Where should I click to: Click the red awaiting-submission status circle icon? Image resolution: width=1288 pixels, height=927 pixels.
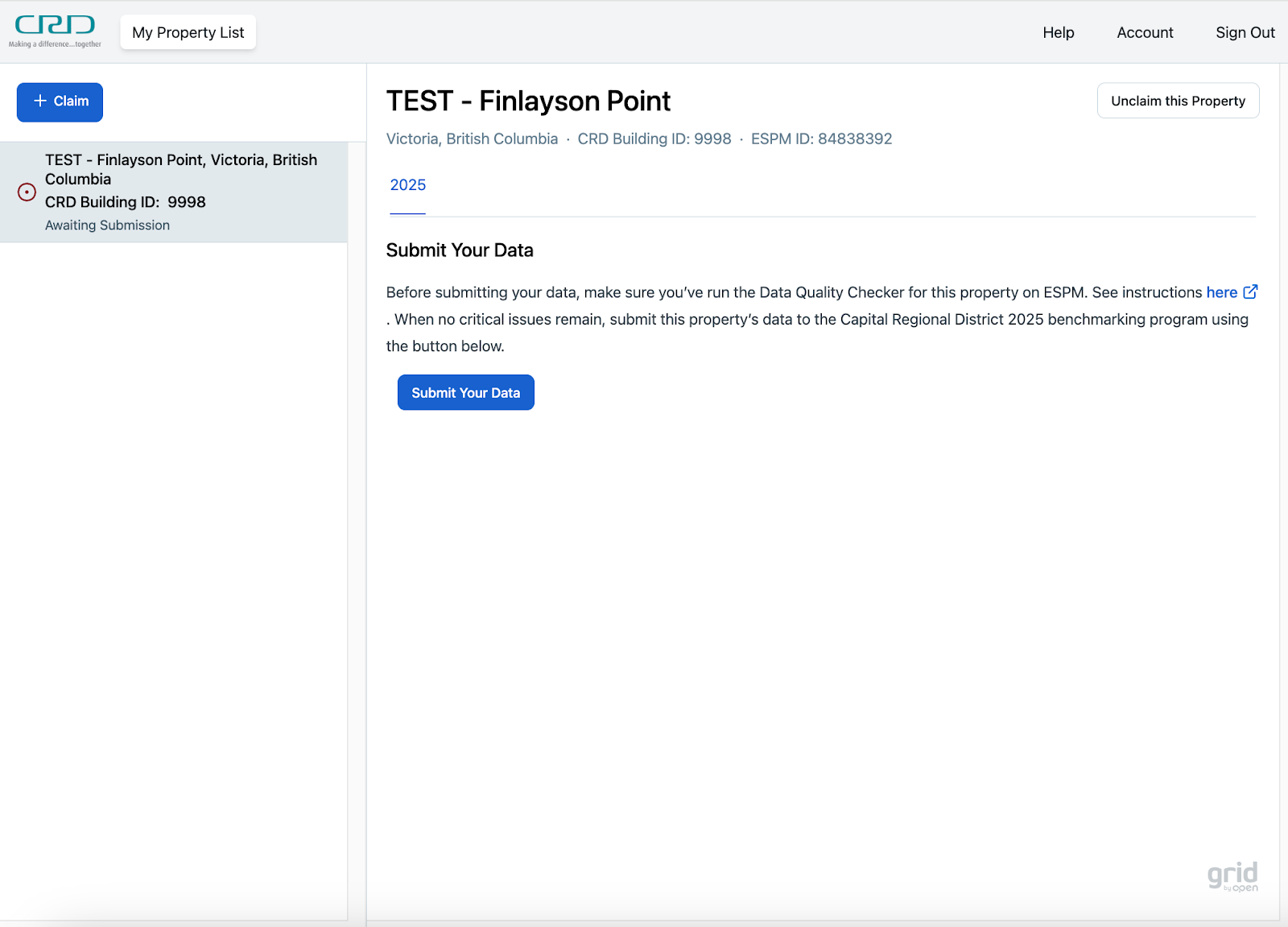[x=27, y=192]
